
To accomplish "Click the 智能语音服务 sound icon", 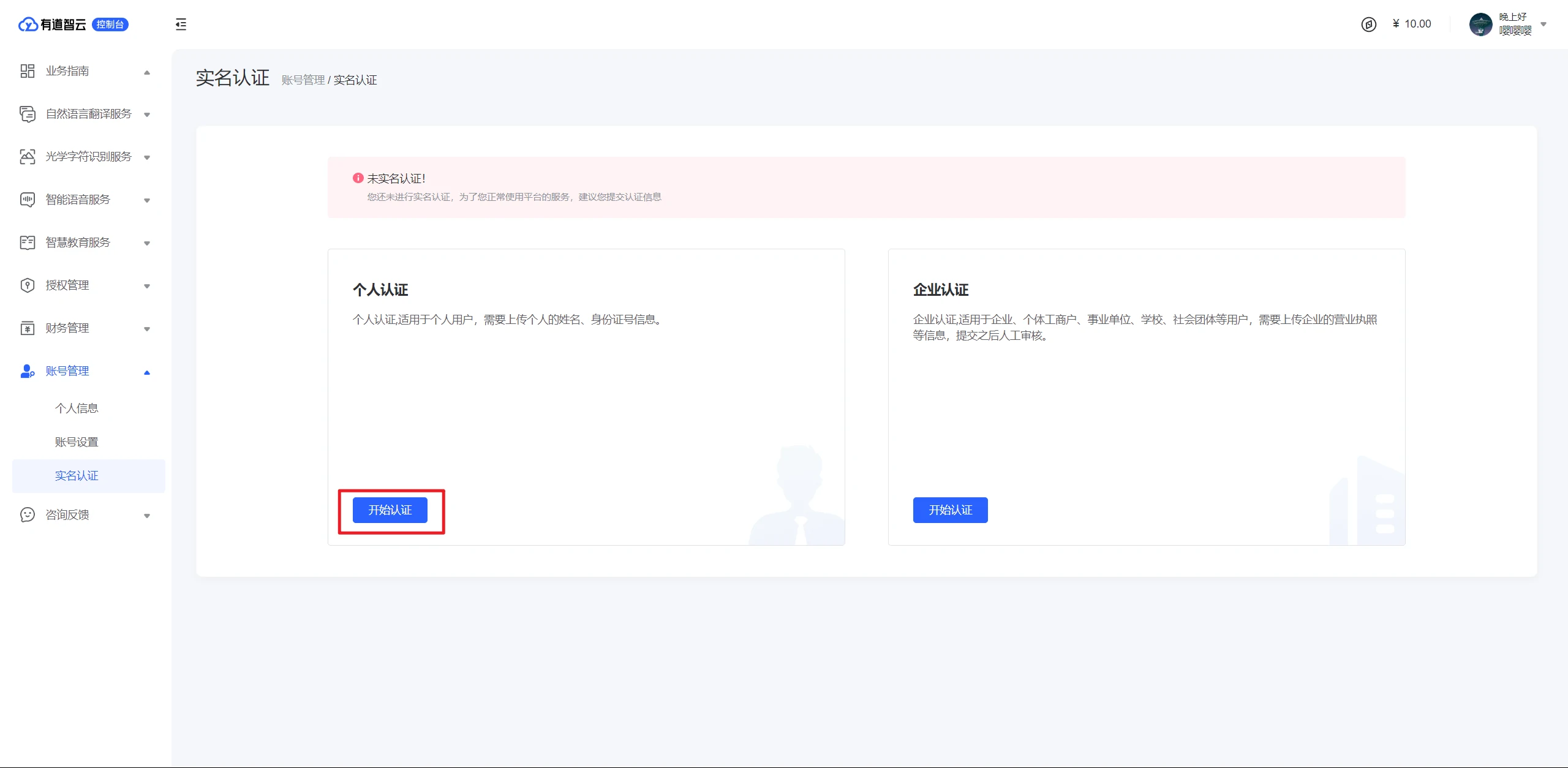I will point(28,200).
